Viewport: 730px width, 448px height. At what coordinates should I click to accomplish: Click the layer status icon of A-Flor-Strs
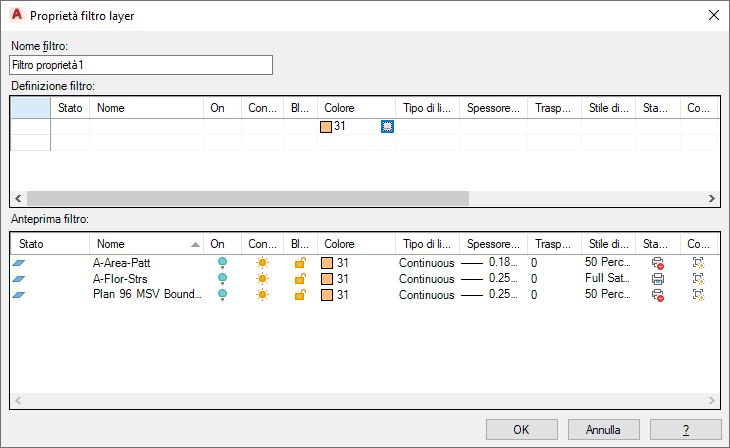point(19,279)
